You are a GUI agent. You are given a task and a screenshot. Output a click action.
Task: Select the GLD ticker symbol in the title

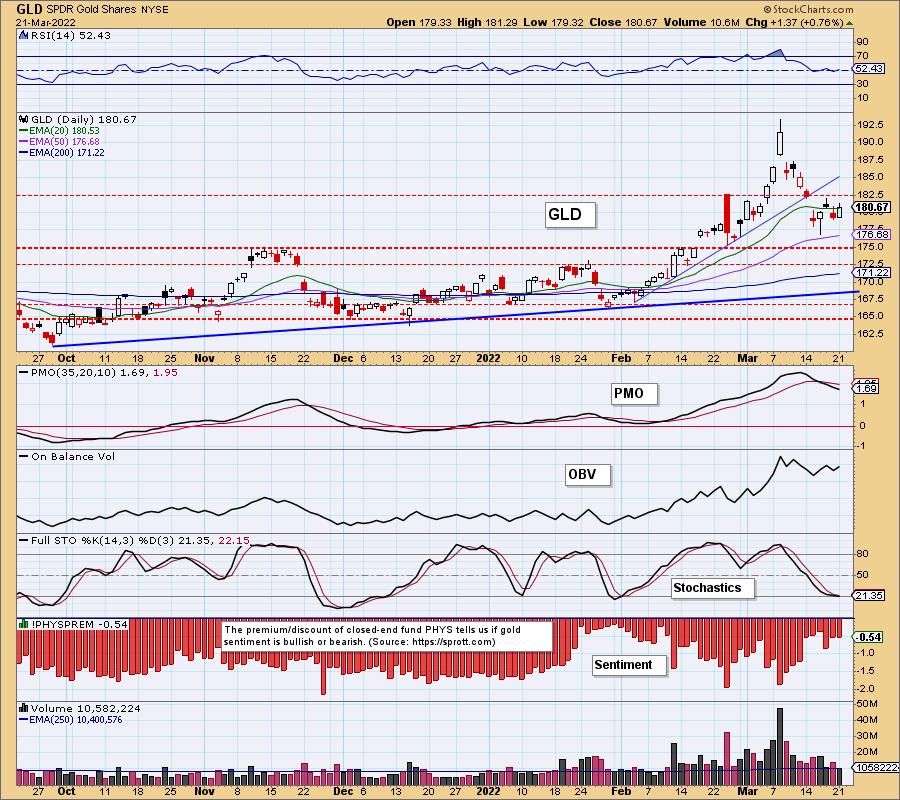[x=29, y=9]
